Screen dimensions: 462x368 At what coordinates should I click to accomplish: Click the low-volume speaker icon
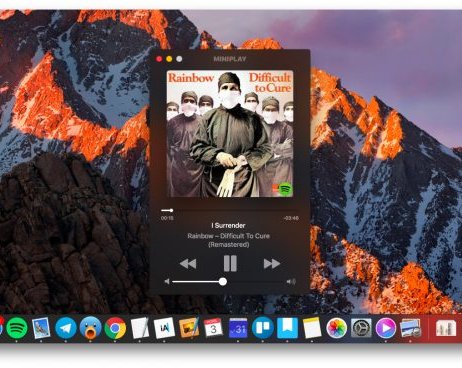[167, 282]
